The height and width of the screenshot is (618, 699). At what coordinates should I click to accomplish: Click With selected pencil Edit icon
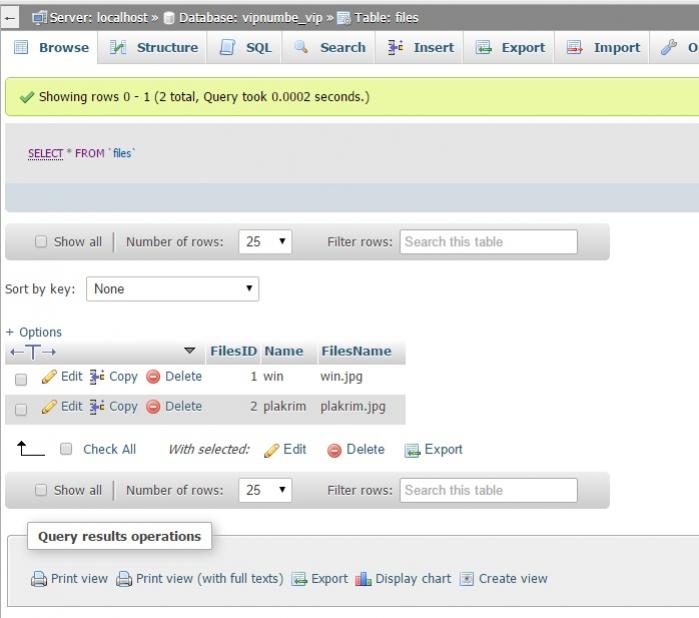click(271, 450)
